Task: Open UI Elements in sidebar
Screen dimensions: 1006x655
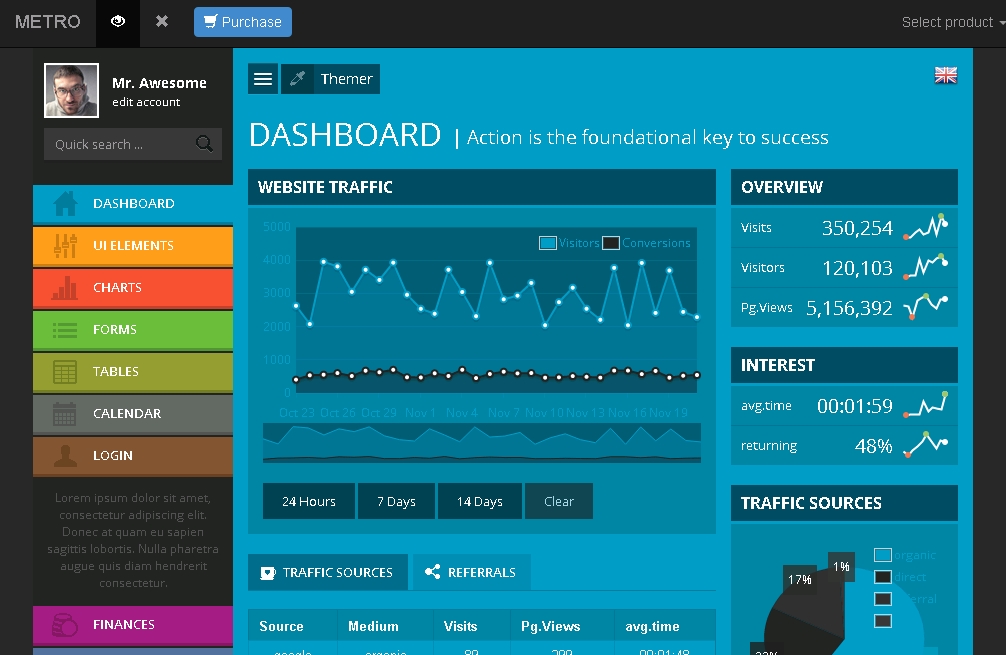Action: pyautogui.click(x=133, y=245)
